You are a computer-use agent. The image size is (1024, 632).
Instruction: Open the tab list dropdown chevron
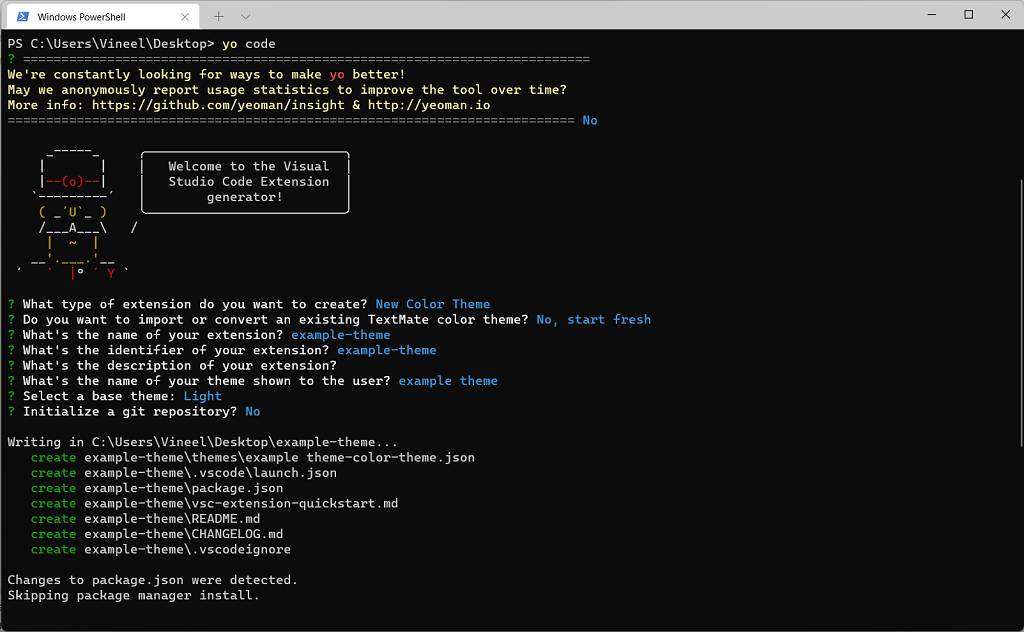246,16
